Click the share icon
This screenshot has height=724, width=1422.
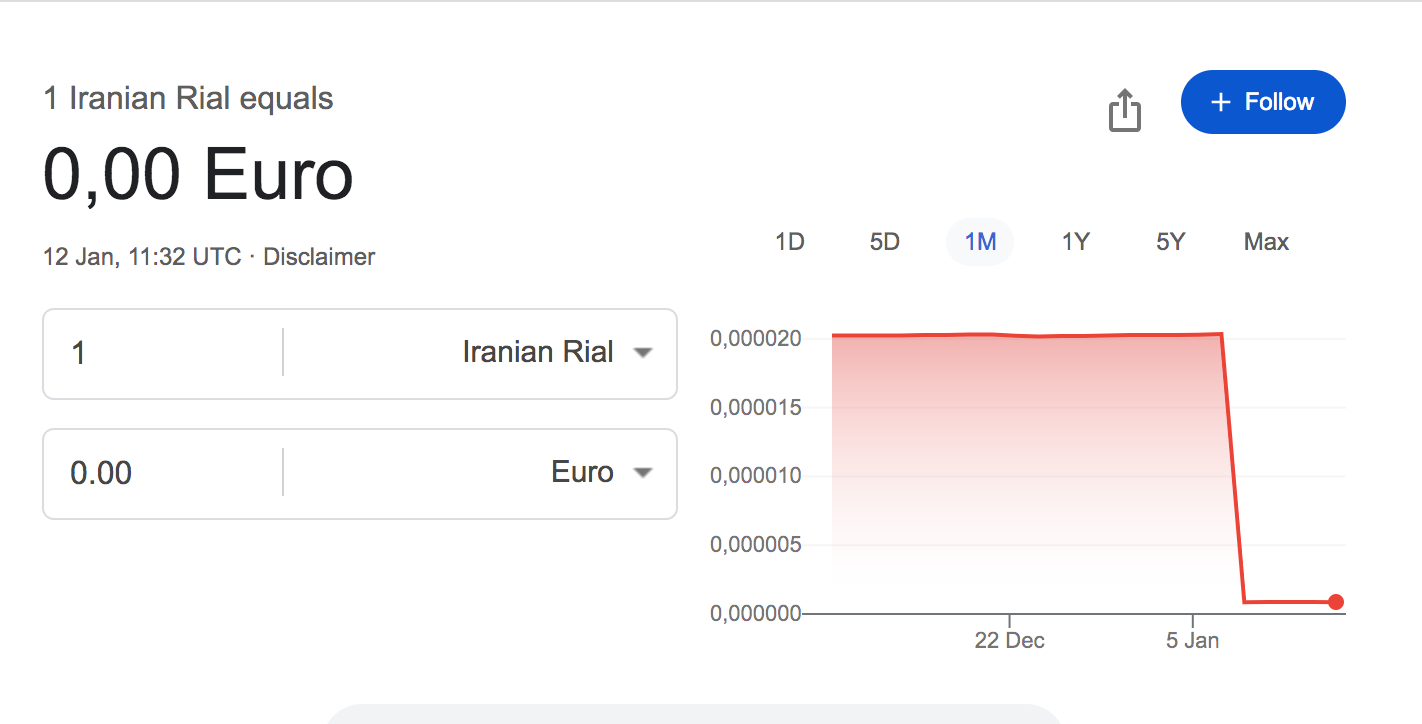tap(1125, 110)
